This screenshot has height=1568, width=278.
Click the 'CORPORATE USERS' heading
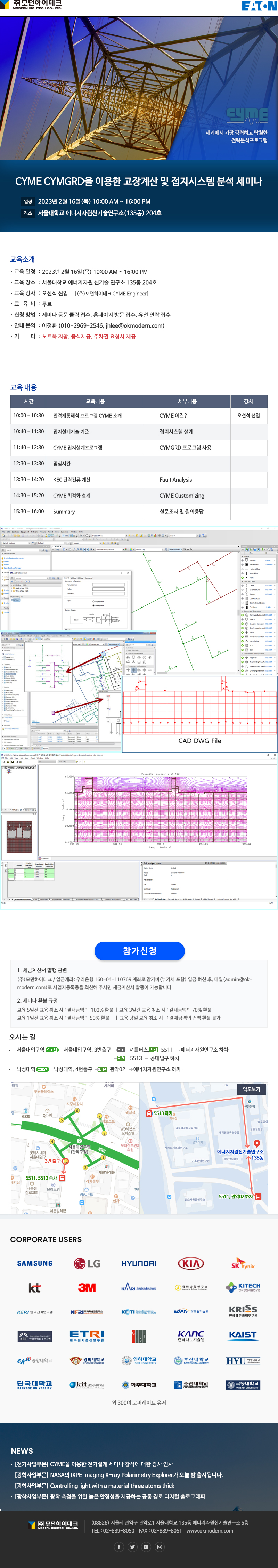click(46, 1239)
